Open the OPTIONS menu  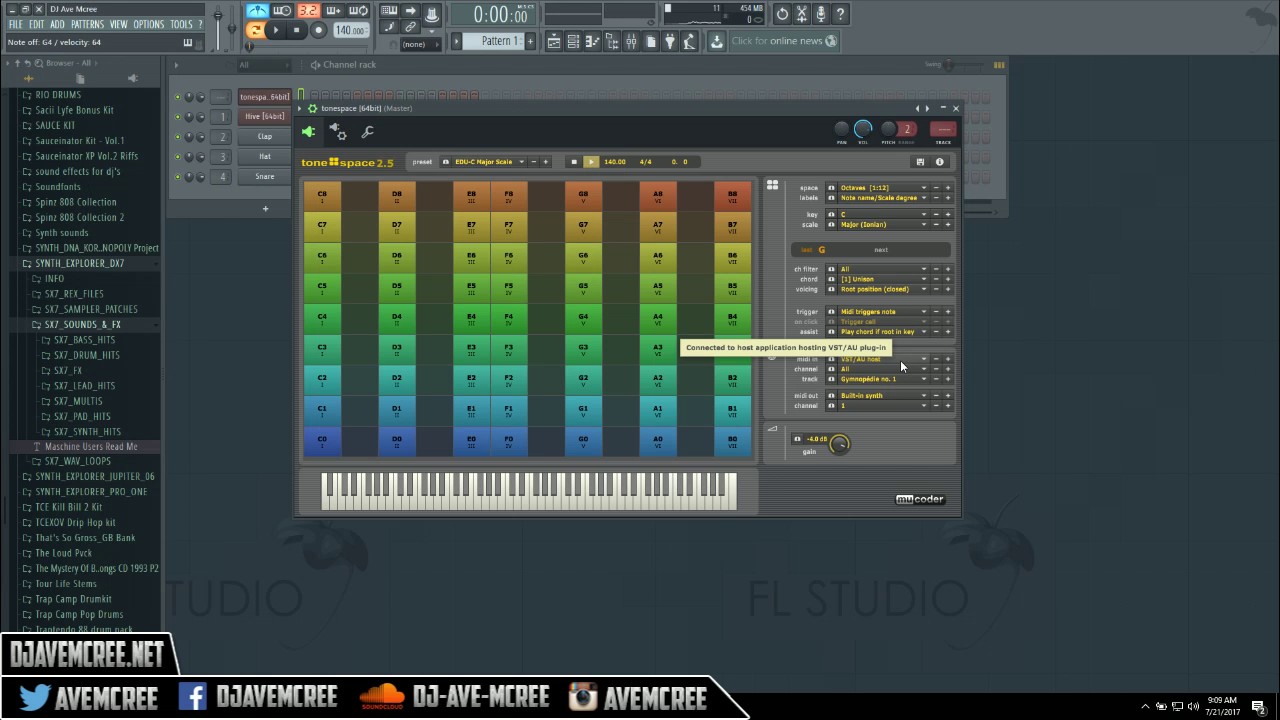tap(148, 24)
